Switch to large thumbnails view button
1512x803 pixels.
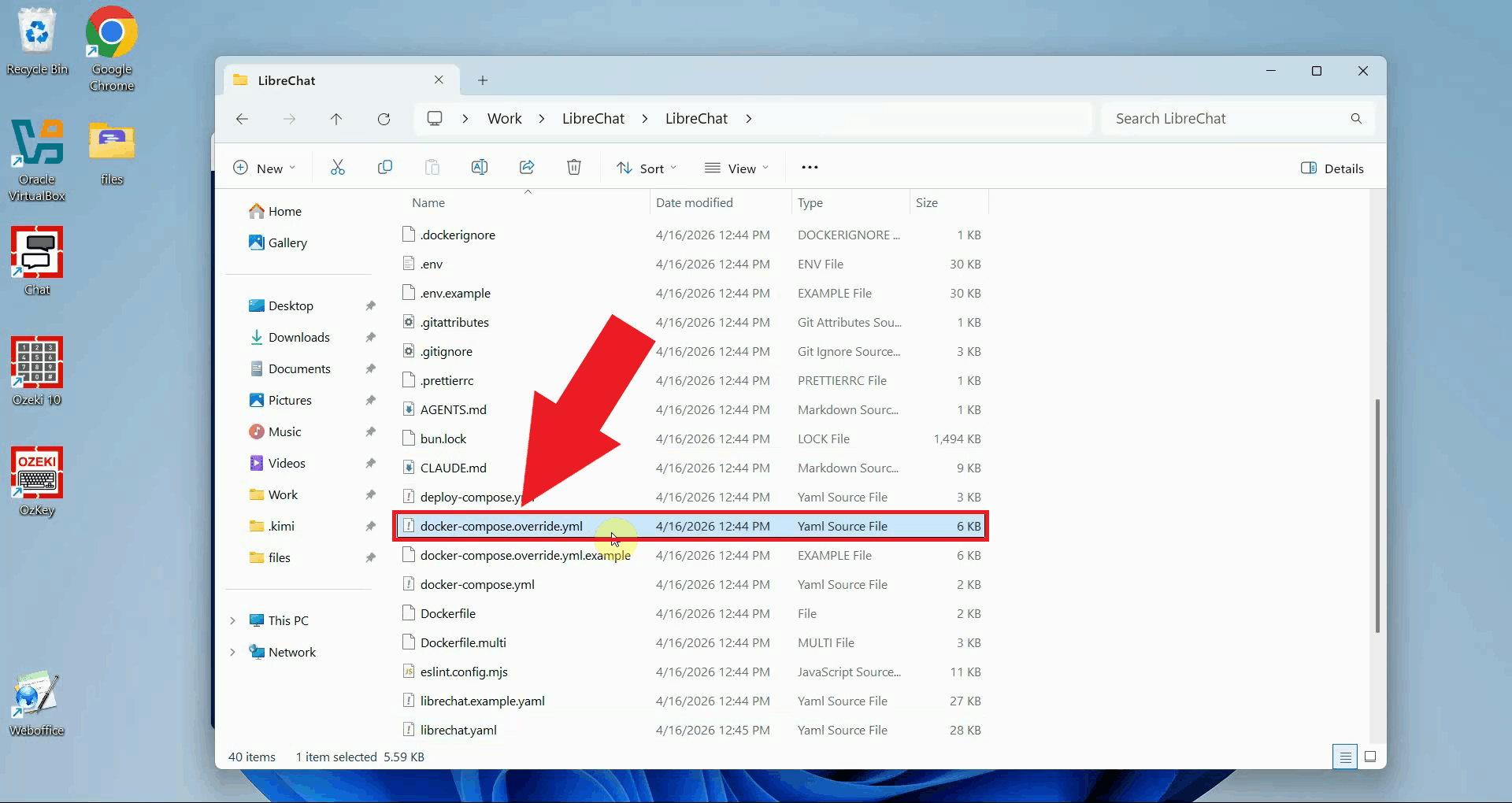tap(1370, 757)
